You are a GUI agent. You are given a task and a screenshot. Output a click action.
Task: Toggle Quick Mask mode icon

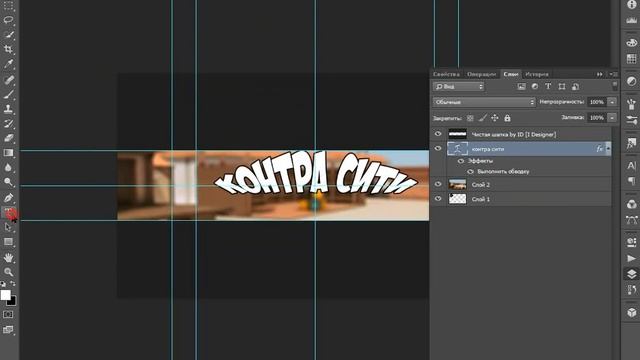click(8, 315)
